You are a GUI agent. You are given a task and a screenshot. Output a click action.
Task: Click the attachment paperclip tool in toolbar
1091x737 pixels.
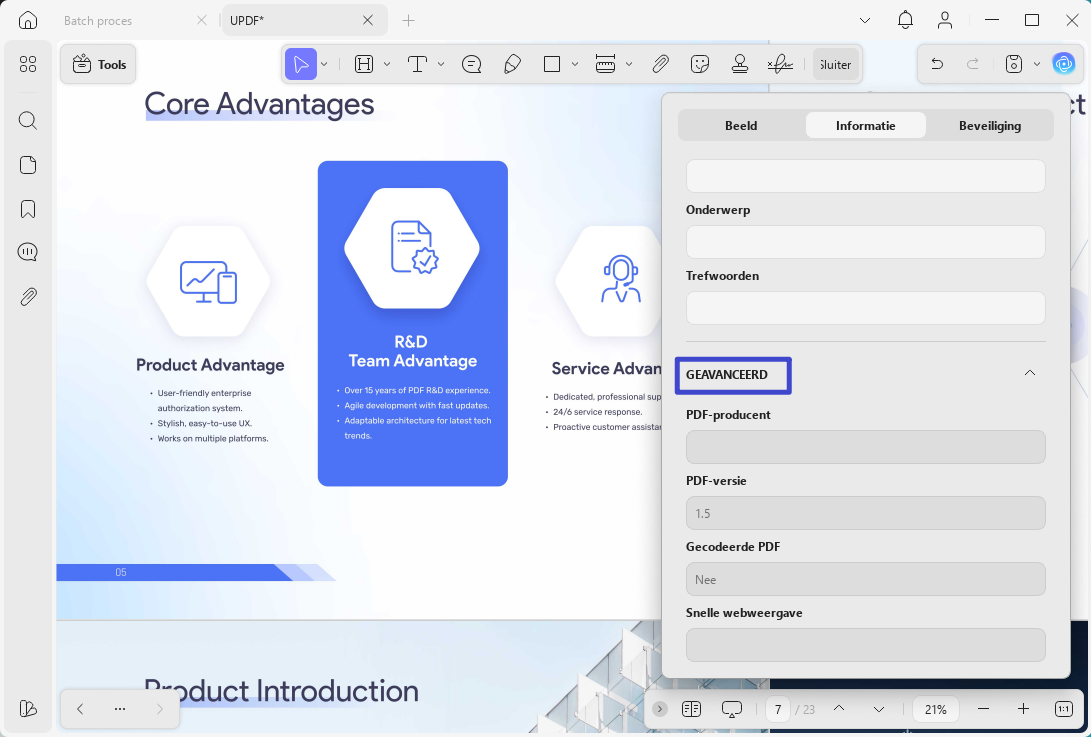660,65
